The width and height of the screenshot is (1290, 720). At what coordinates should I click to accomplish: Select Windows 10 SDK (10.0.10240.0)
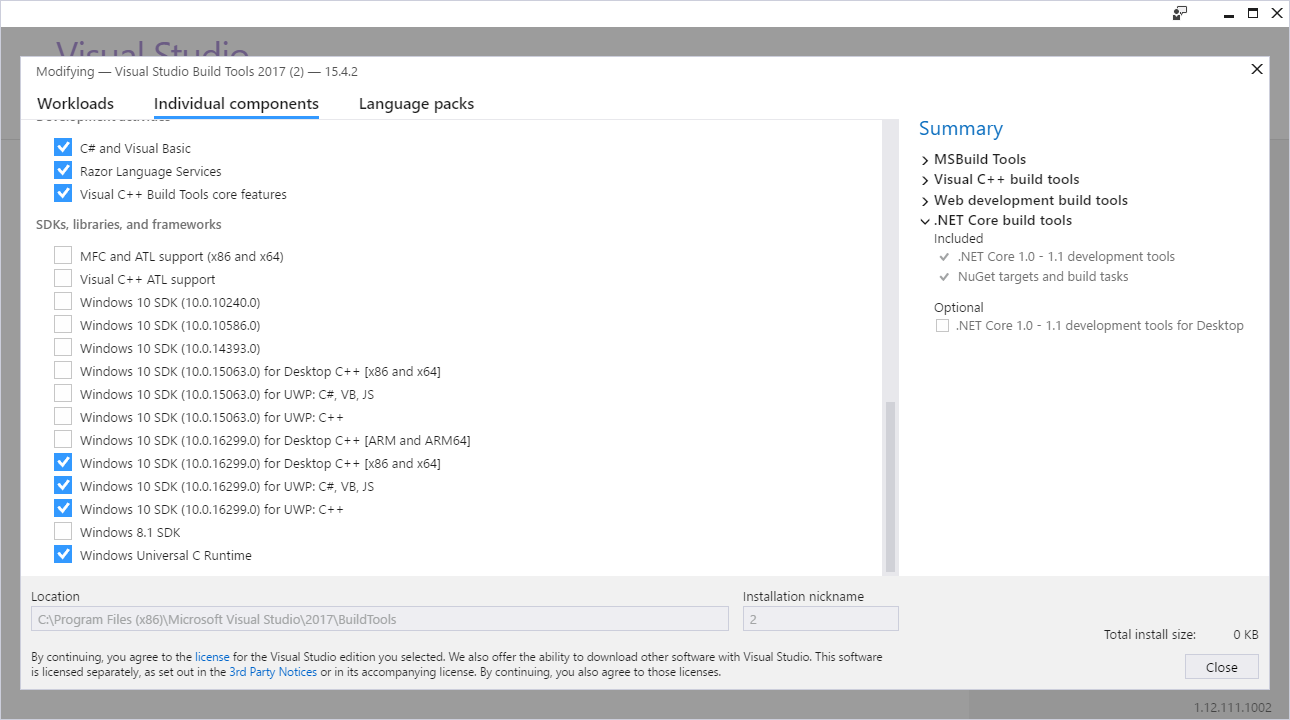click(63, 302)
